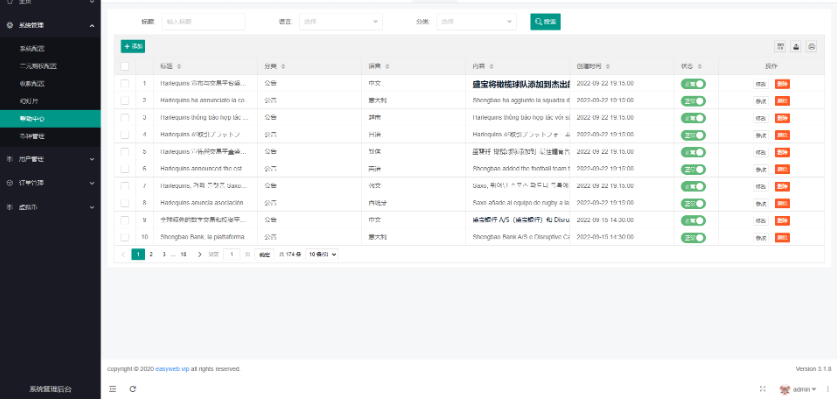Toggle status switch for row 6 English entry
Viewport: 837px width, 399px height.
(693, 169)
